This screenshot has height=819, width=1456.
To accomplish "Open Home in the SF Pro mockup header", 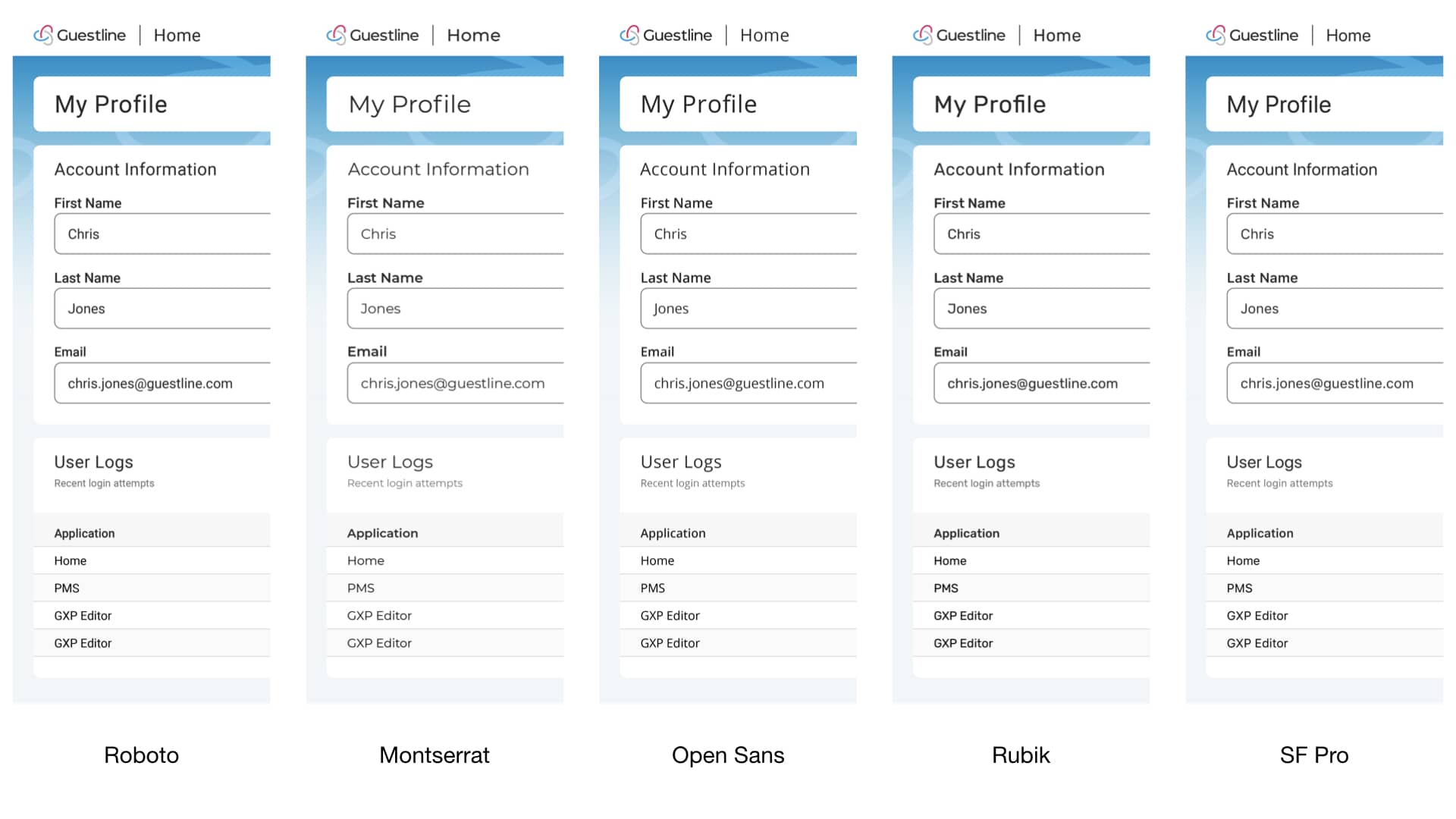I will (1348, 35).
